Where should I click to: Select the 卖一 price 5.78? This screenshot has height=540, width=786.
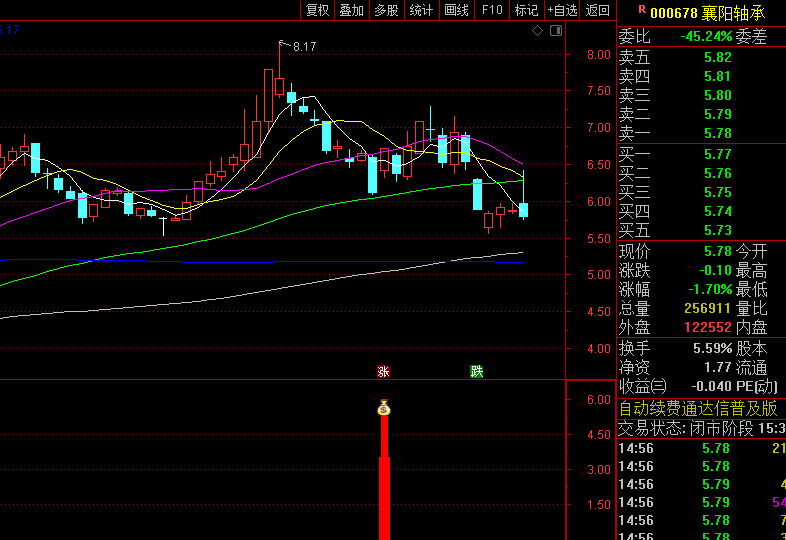pos(718,133)
